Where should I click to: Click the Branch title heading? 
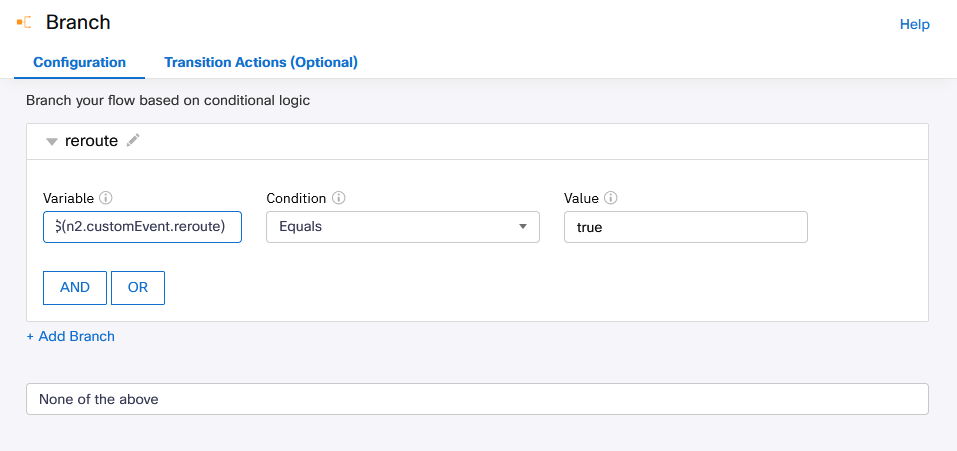click(x=78, y=22)
